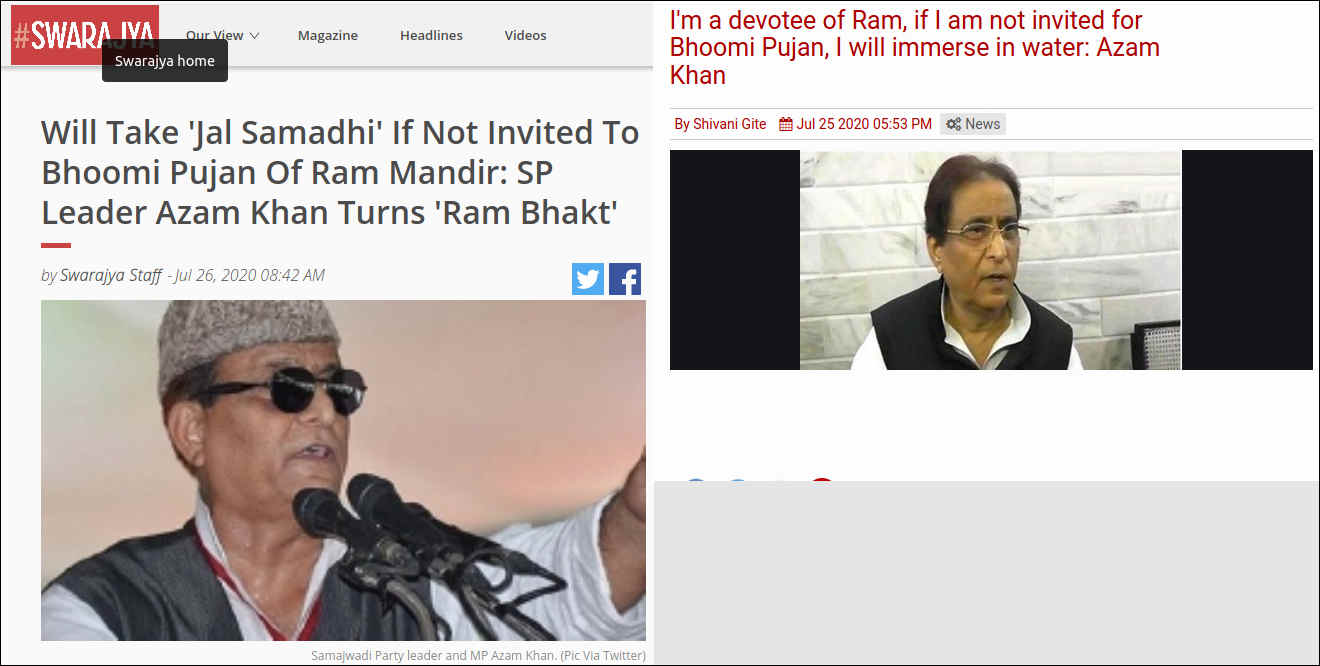
Task: Share article on Twitter
Action: point(588,279)
